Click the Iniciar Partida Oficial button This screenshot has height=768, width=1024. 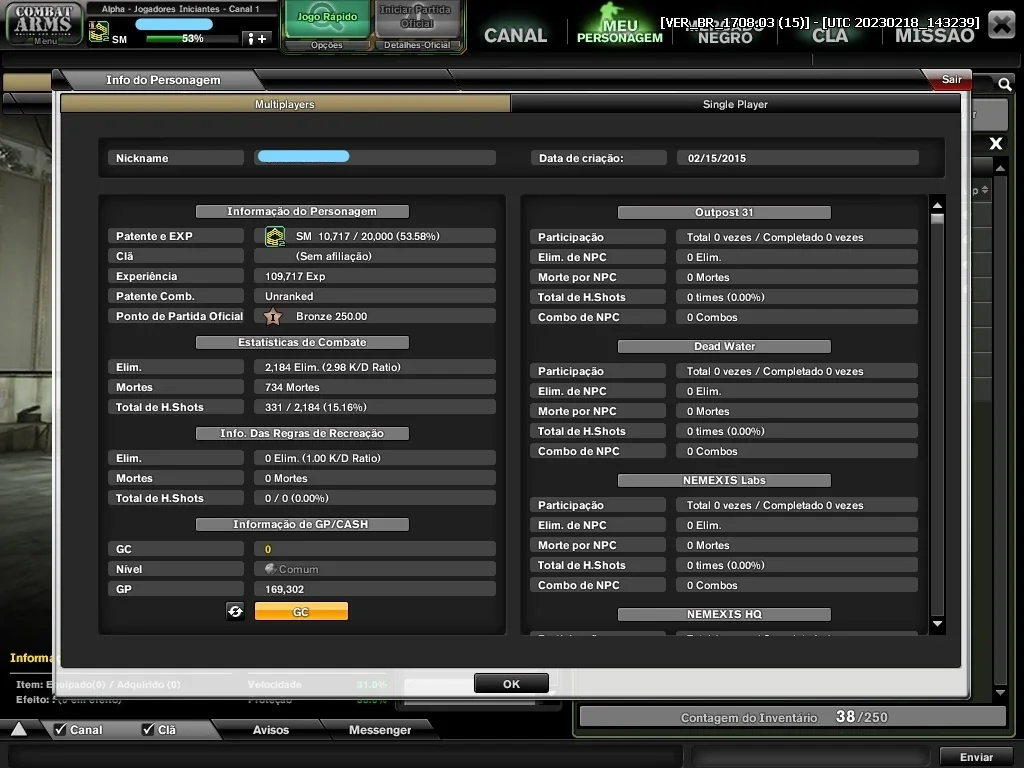point(416,18)
